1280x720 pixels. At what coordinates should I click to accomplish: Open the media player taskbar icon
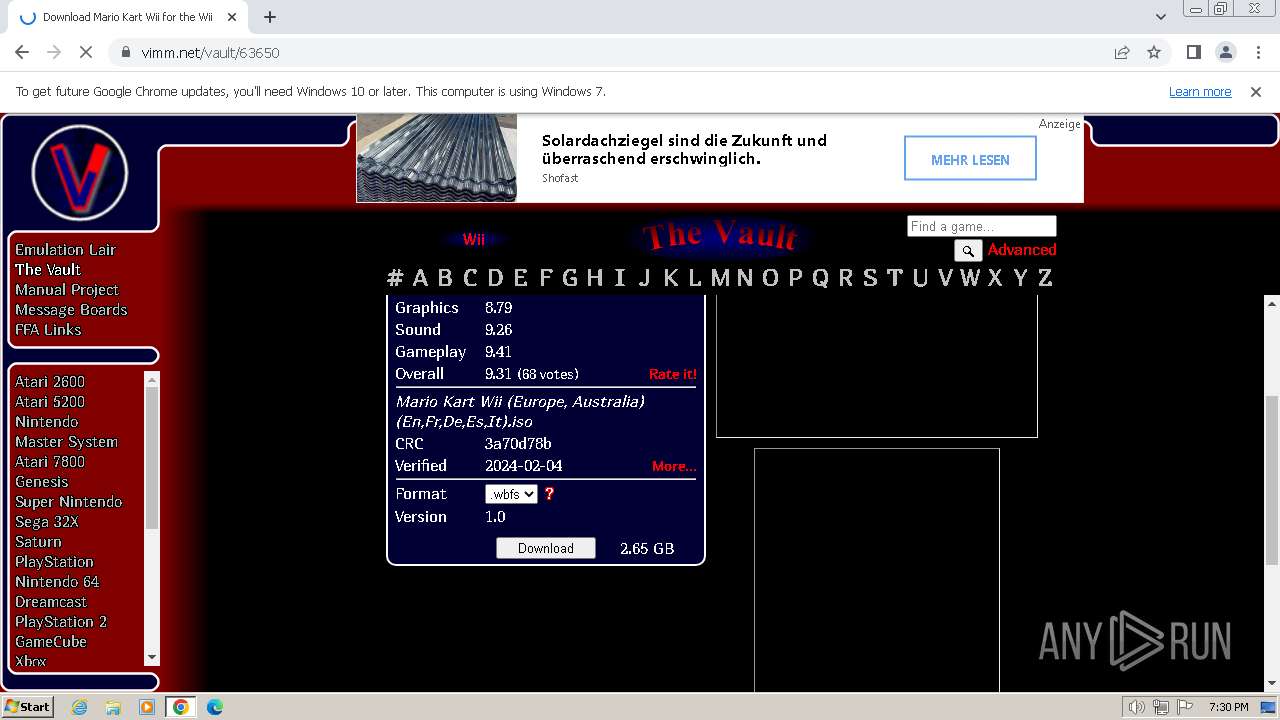[x=147, y=707]
